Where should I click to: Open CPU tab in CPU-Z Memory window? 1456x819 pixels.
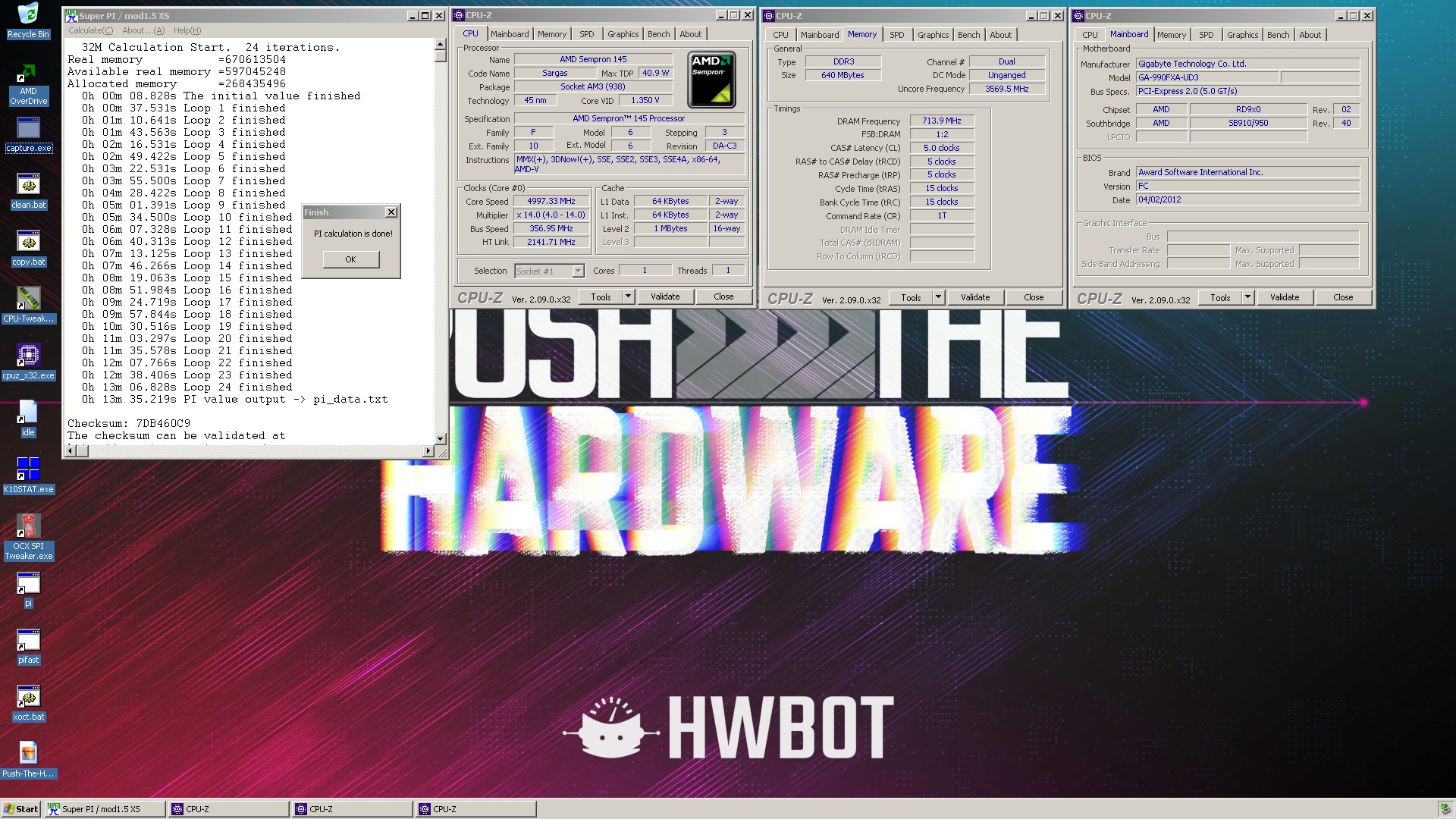780,35
